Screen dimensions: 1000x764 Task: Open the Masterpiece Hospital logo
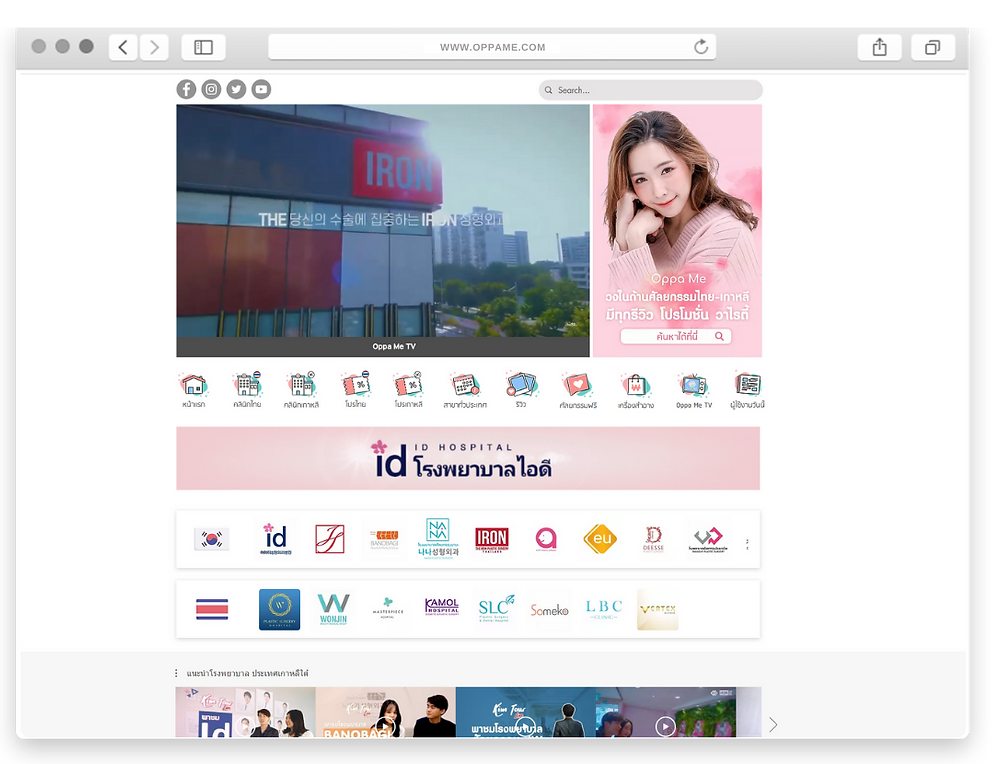pos(388,608)
